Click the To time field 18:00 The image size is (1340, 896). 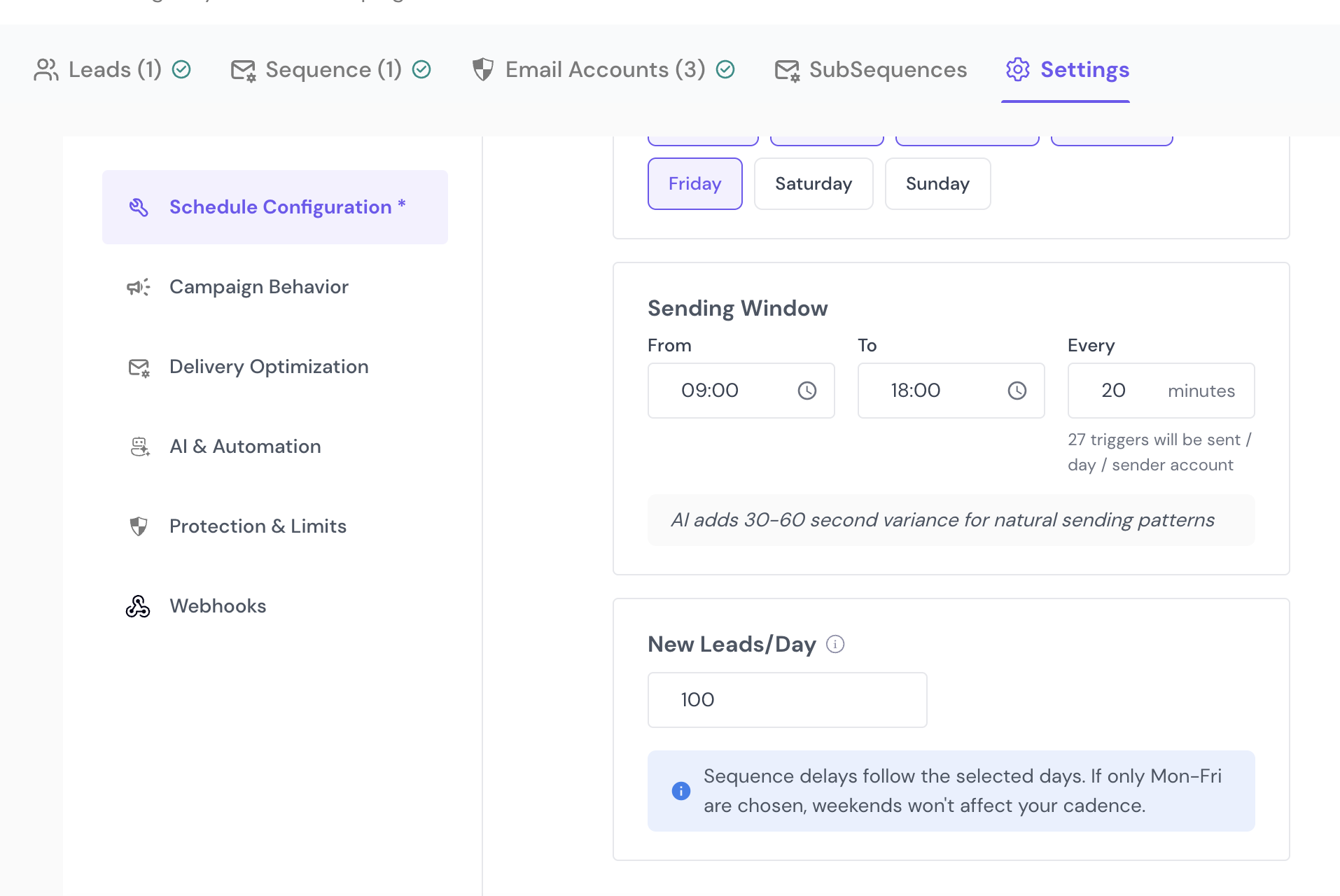(951, 391)
